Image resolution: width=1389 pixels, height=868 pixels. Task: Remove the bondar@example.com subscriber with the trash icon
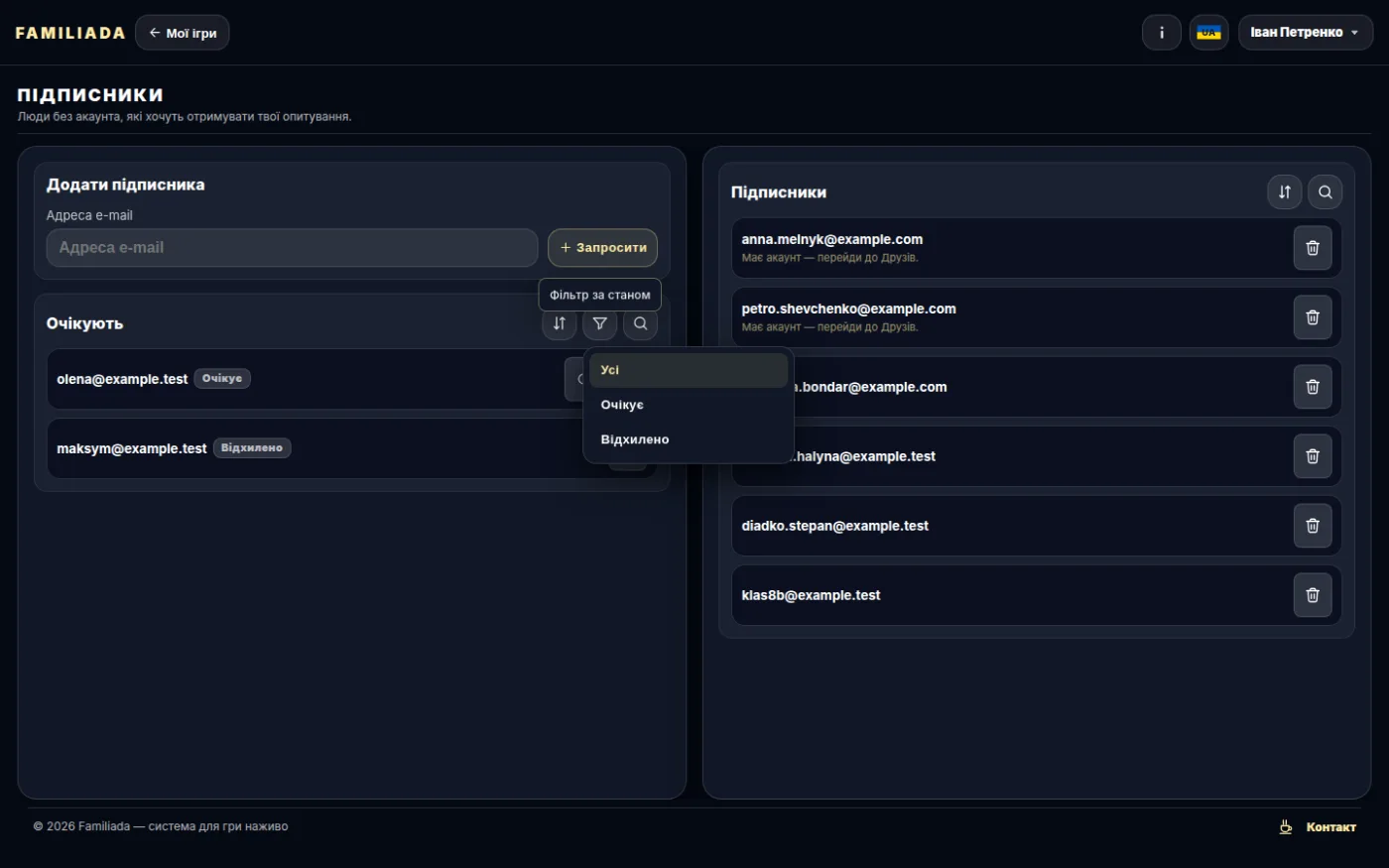click(1313, 387)
